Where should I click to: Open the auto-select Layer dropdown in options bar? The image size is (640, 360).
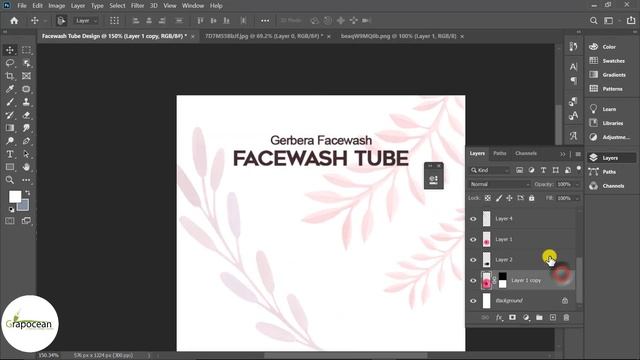pos(86,20)
